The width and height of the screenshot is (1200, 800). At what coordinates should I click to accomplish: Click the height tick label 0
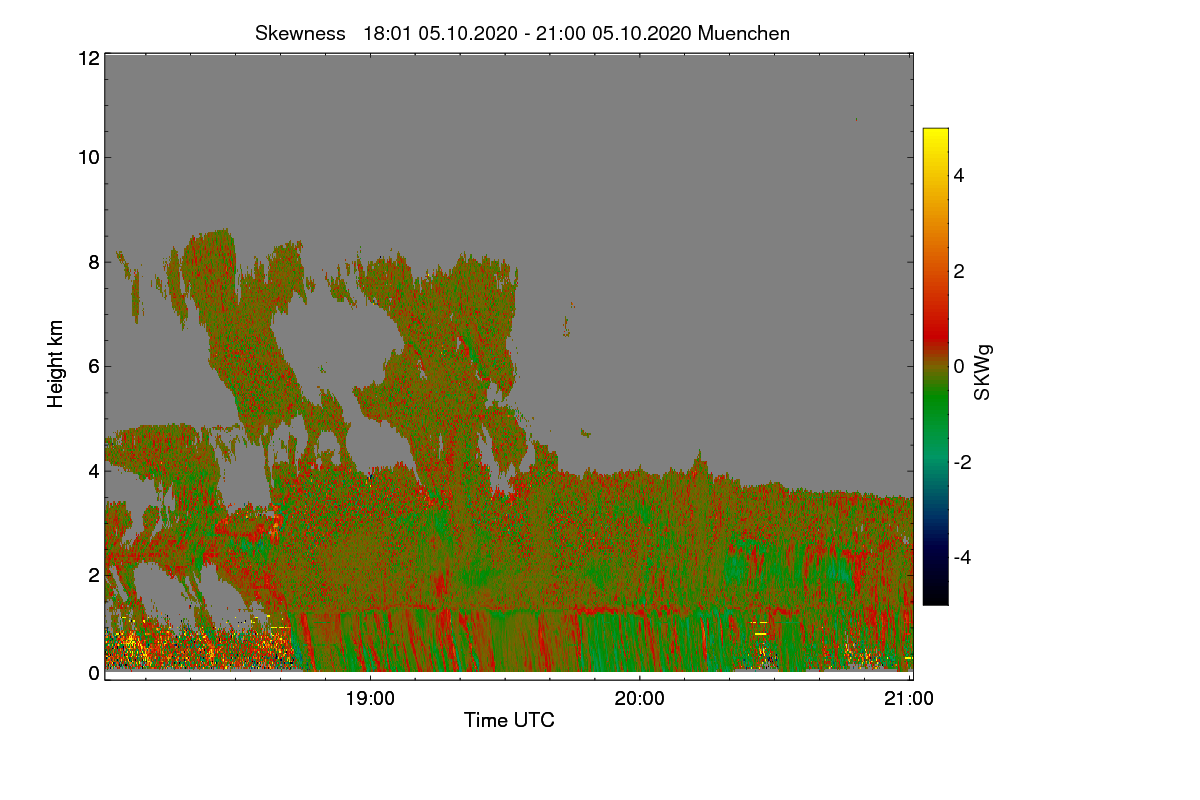pos(93,673)
